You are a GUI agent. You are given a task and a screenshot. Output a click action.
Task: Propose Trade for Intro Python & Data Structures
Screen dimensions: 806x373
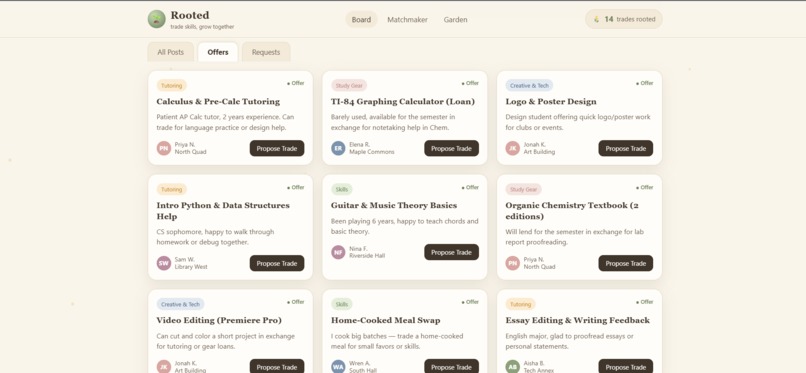277,263
